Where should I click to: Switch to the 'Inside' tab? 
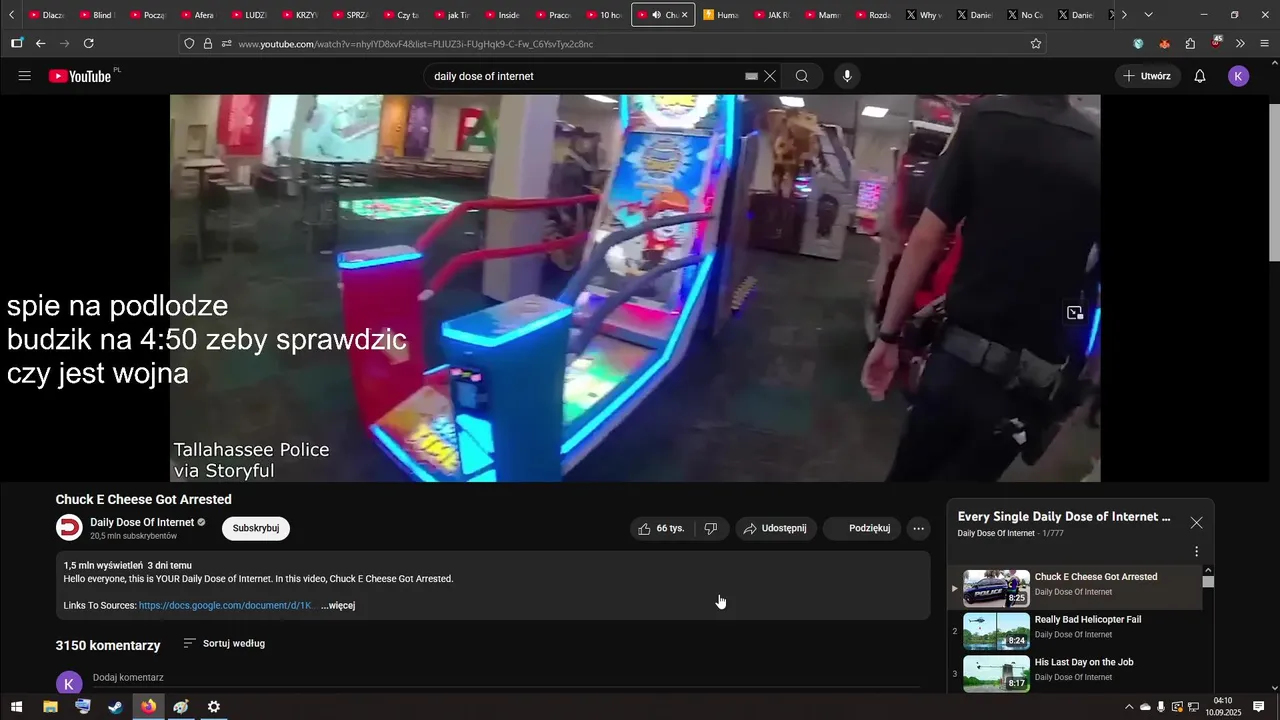(x=502, y=15)
